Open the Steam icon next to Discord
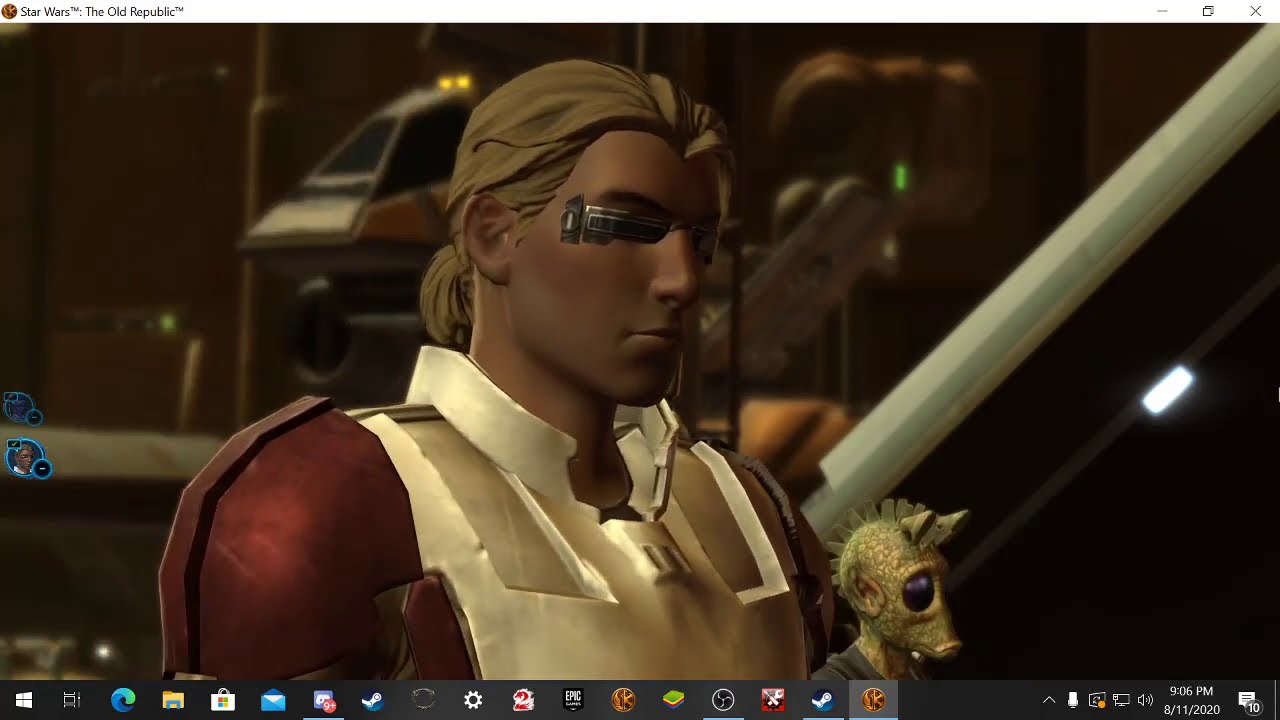The height and width of the screenshot is (720, 1280). [x=373, y=700]
